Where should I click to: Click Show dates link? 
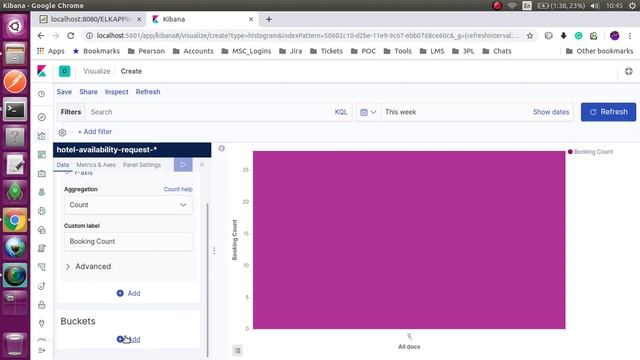click(x=551, y=112)
